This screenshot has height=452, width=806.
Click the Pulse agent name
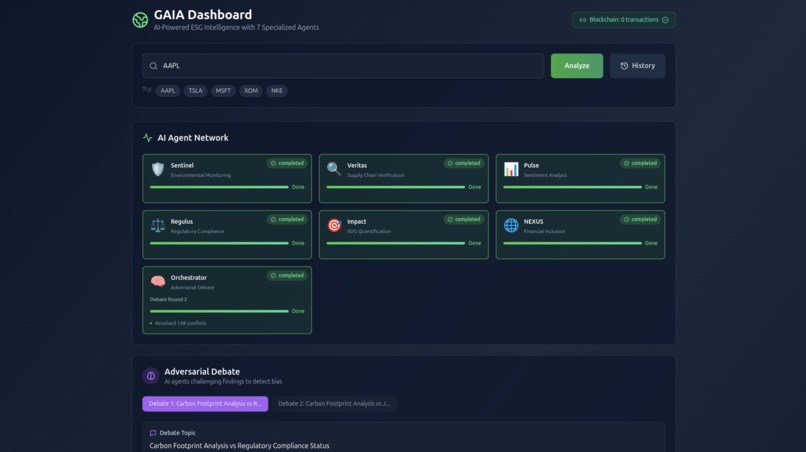coord(531,166)
